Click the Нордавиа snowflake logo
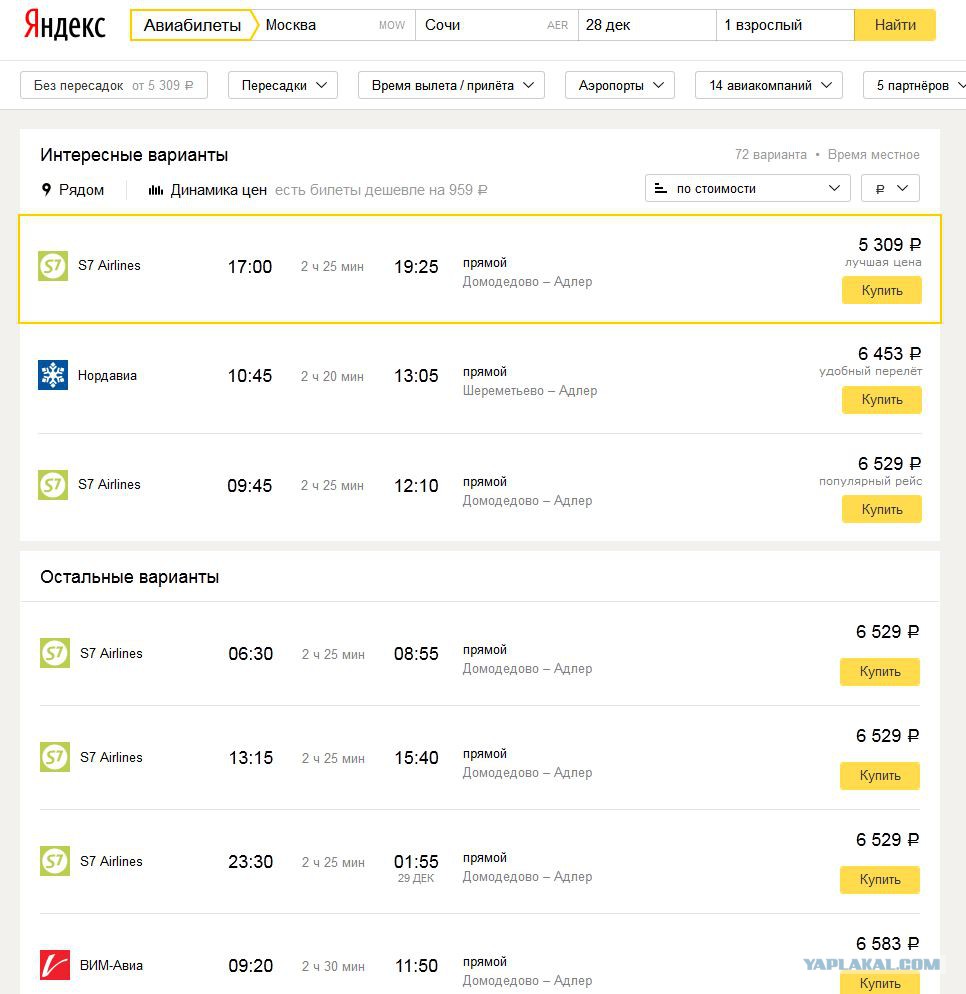Screen dimensions: 966x994 pos(53,375)
